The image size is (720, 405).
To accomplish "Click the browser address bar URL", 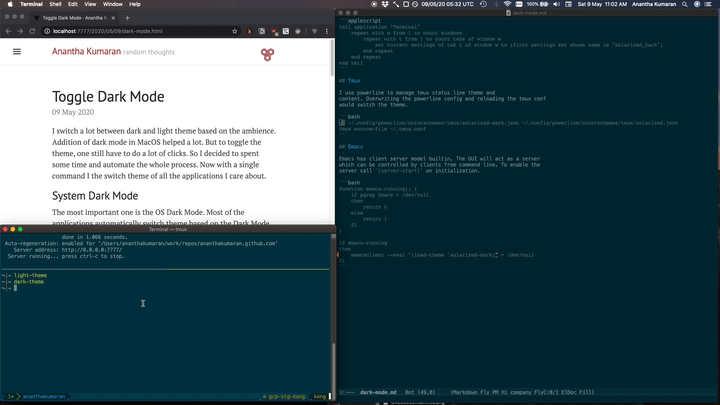I will coord(107,31).
